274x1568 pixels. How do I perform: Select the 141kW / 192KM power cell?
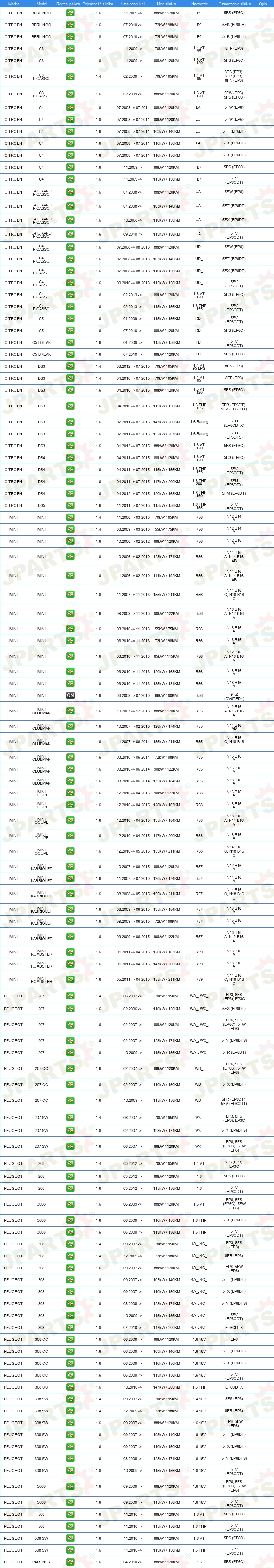pyautogui.click(x=166, y=576)
